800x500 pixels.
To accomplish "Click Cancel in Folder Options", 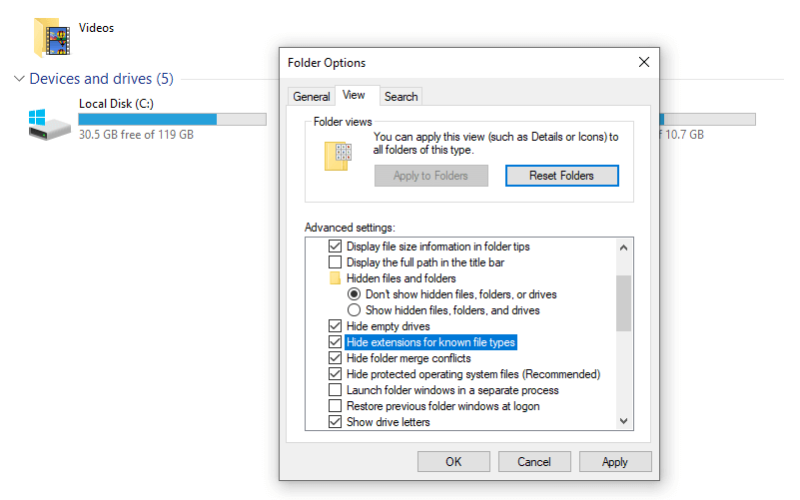I will [534, 462].
